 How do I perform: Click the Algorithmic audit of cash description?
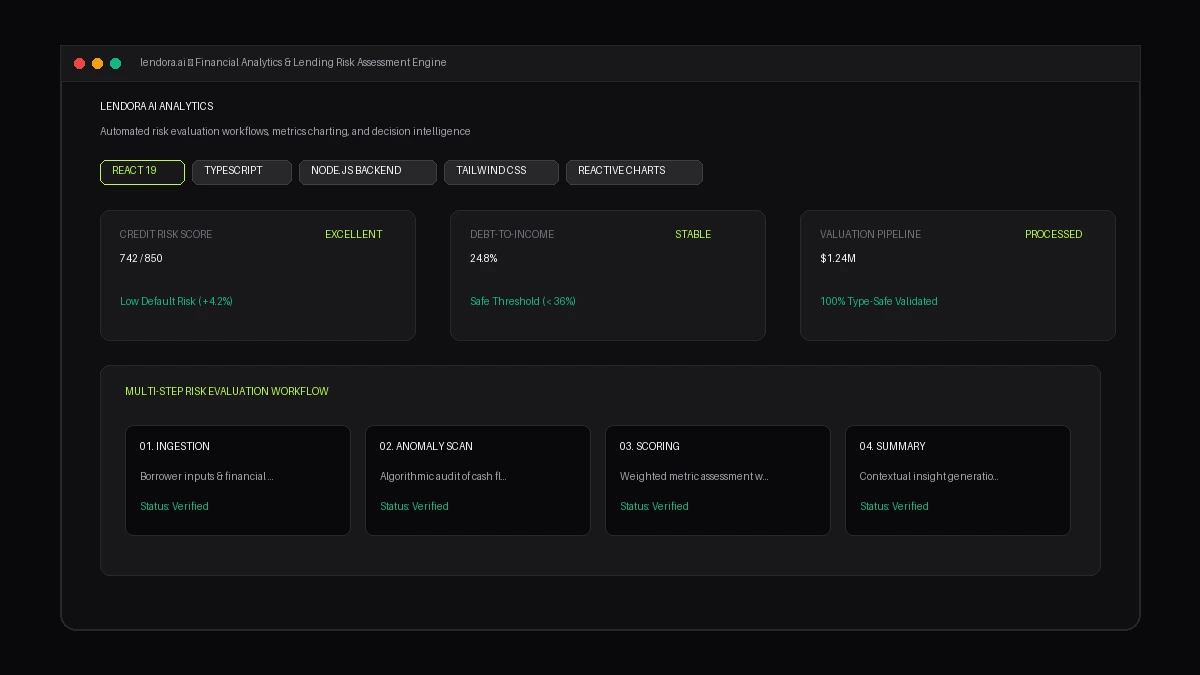pos(443,476)
